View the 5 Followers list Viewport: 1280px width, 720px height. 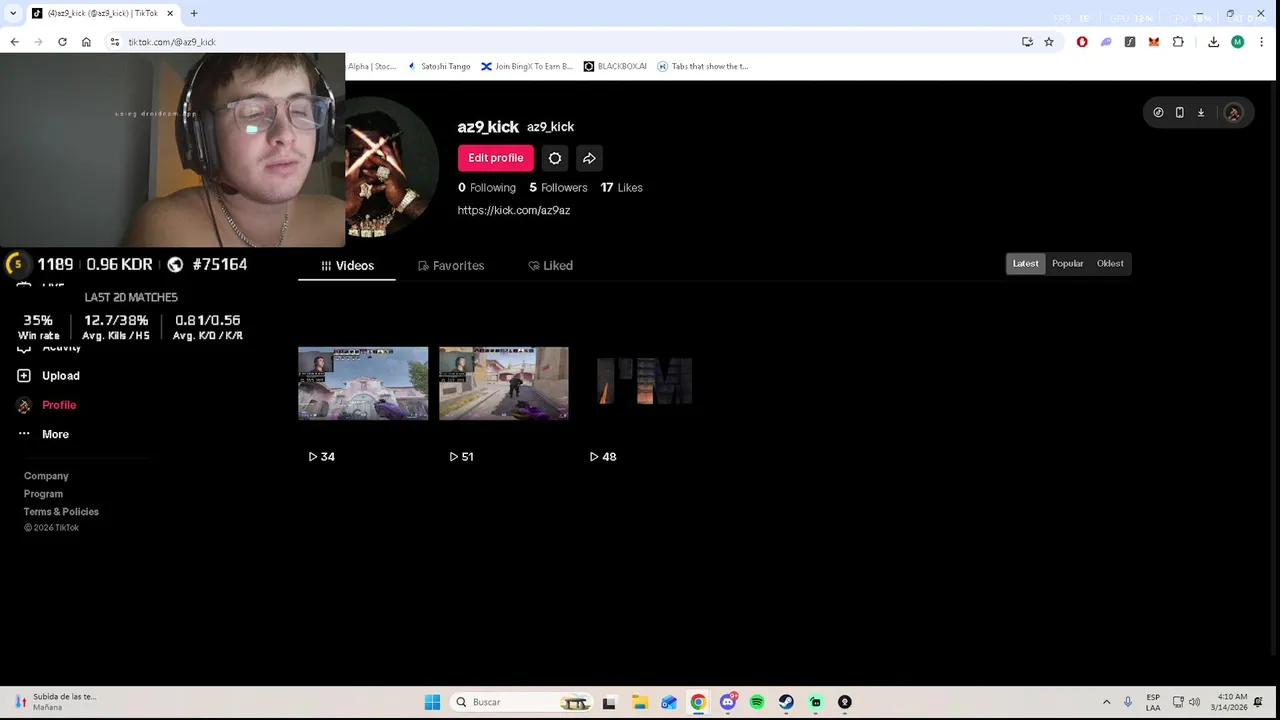click(x=558, y=187)
